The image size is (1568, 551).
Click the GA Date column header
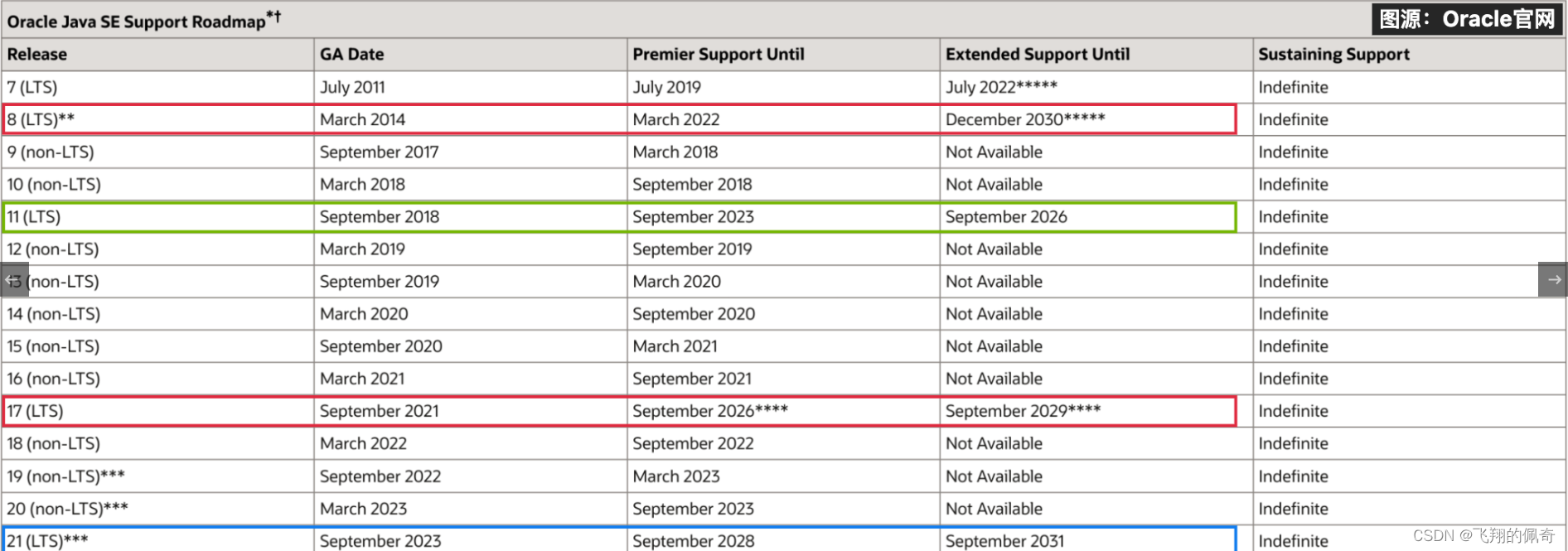[351, 55]
